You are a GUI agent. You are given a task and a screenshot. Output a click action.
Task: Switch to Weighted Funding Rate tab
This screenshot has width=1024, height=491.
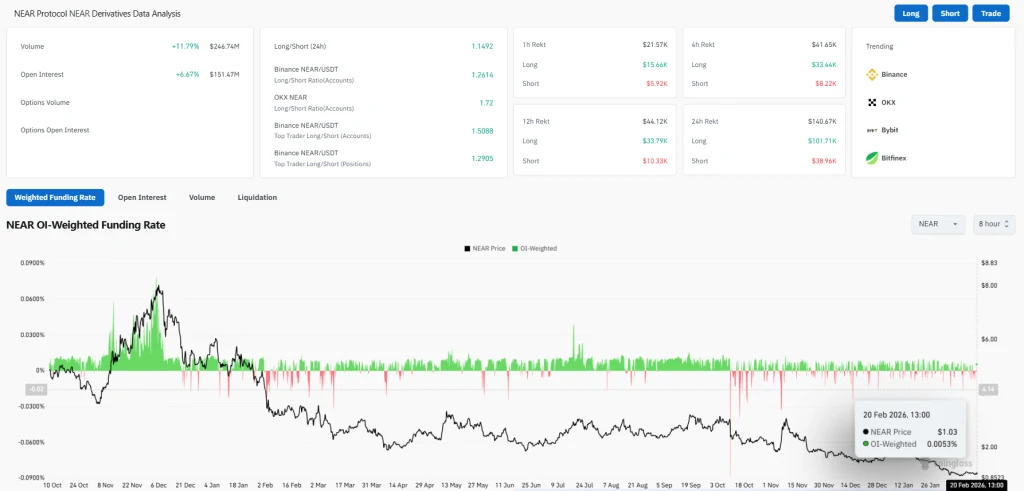[55, 197]
